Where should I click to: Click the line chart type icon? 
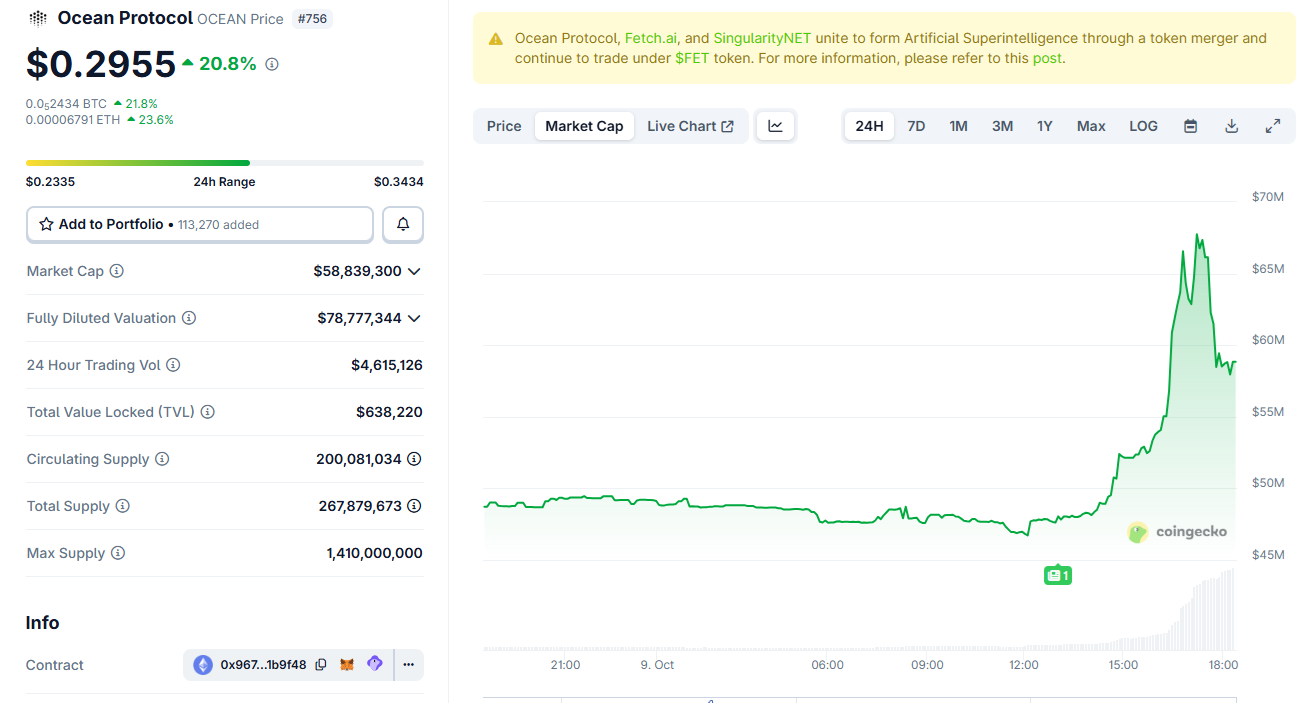[x=775, y=126]
